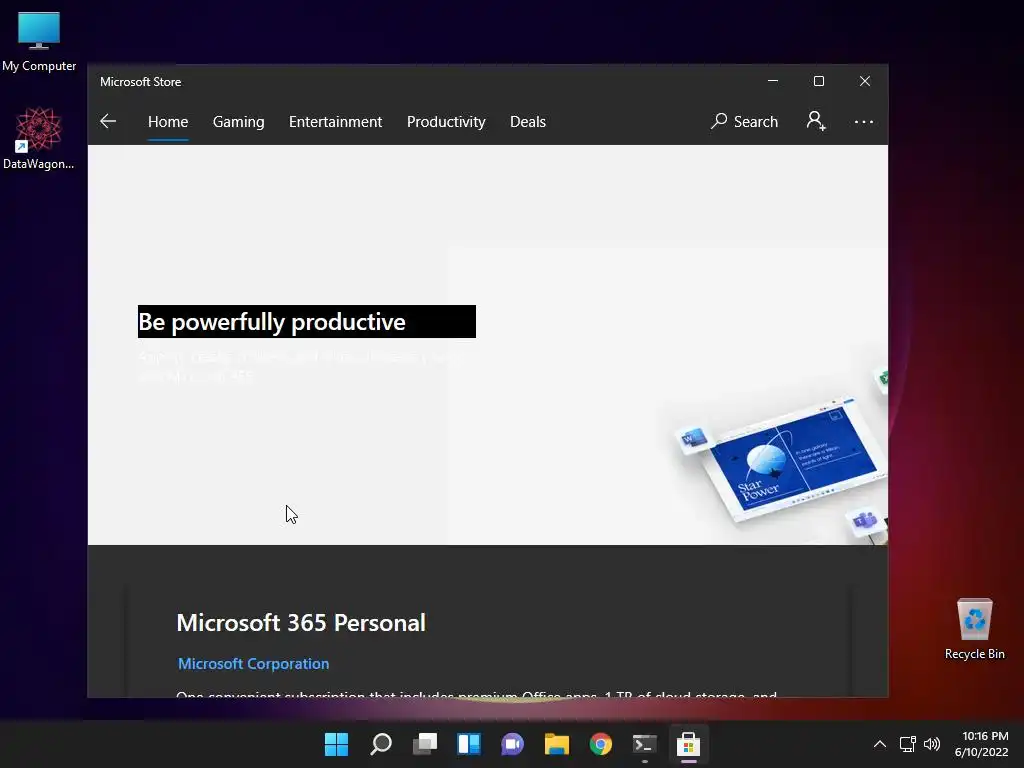Open the network status tray icon
The width and height of the screenshot is (1024, 768).
[x=907, y=744]
